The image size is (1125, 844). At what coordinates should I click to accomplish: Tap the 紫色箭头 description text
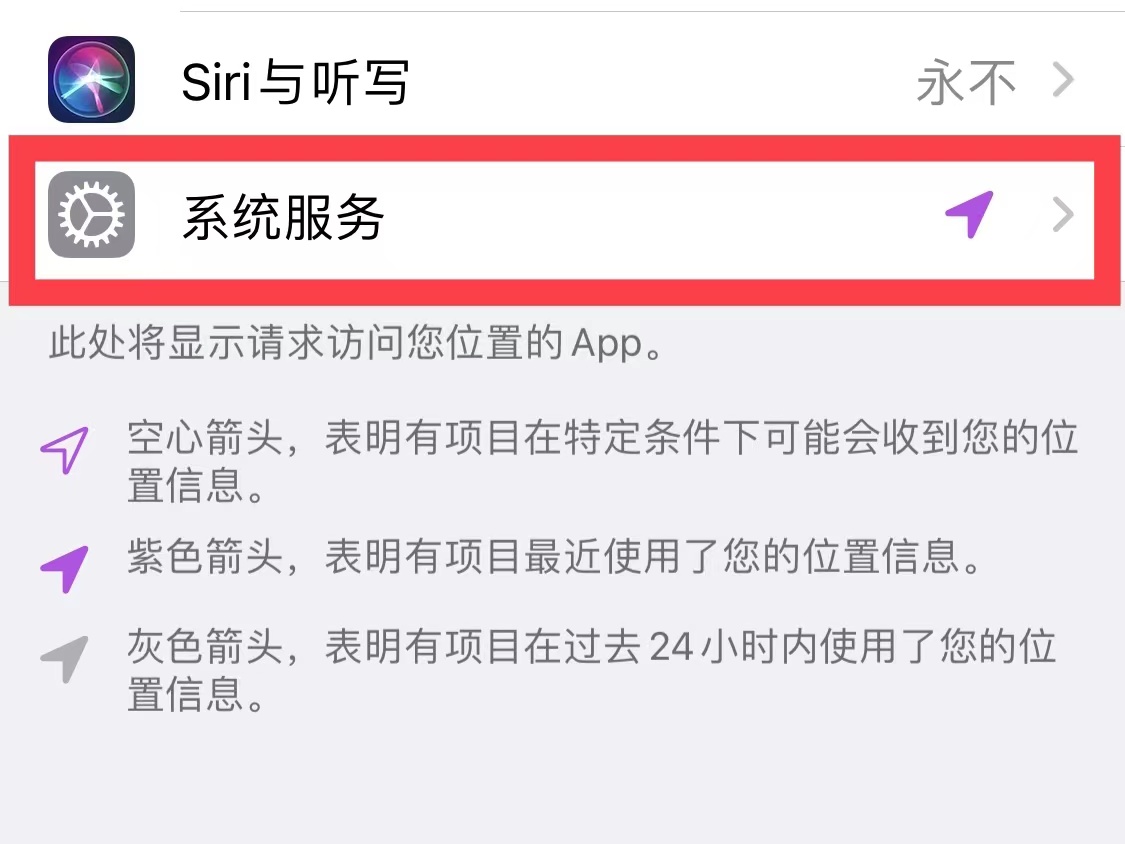click(x=555, y=557)
